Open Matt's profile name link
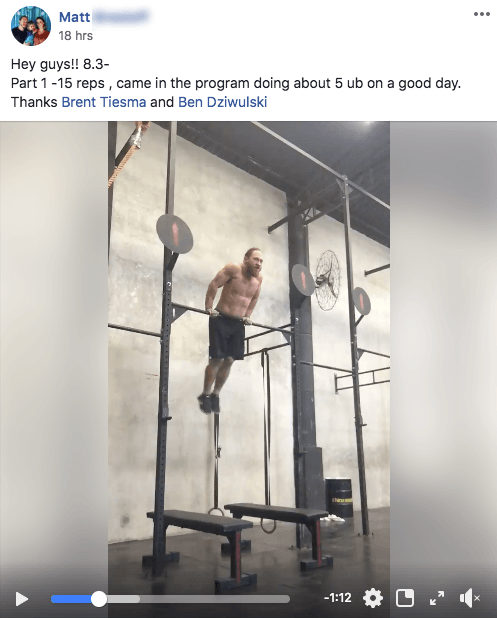 74,17
